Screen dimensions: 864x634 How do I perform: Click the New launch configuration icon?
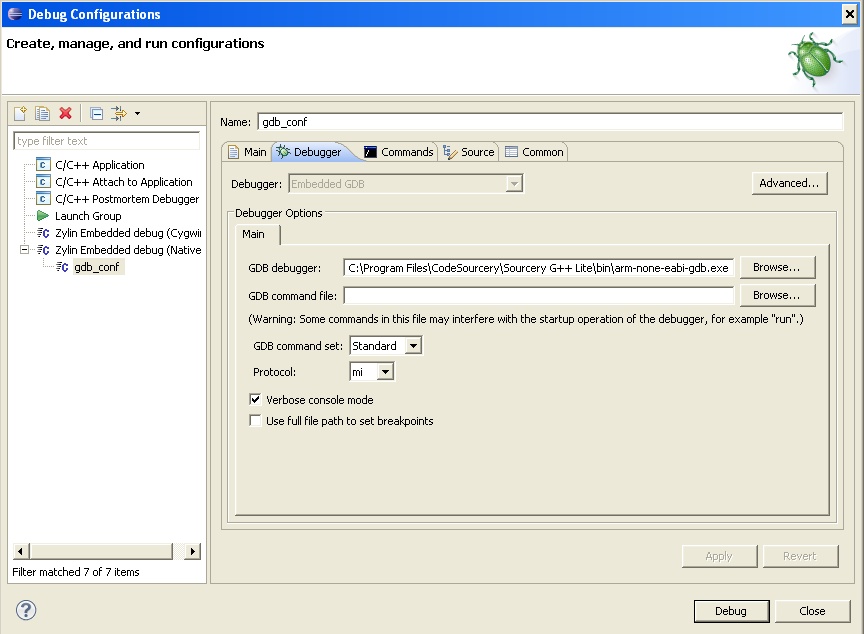pos(20,114)
